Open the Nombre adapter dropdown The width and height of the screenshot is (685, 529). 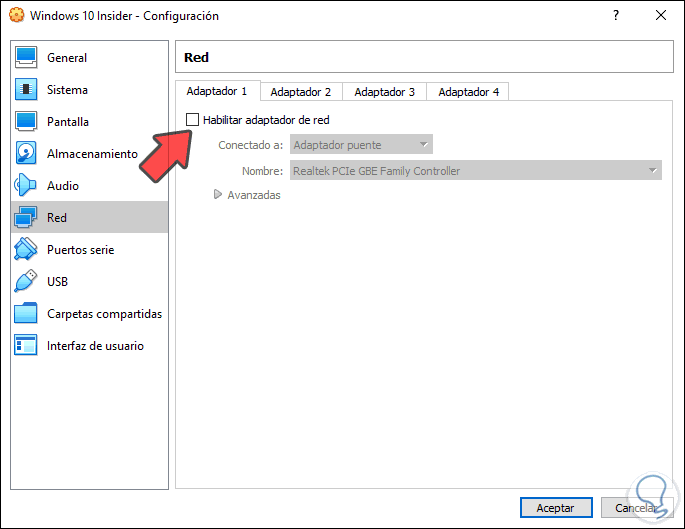(475, 171)
